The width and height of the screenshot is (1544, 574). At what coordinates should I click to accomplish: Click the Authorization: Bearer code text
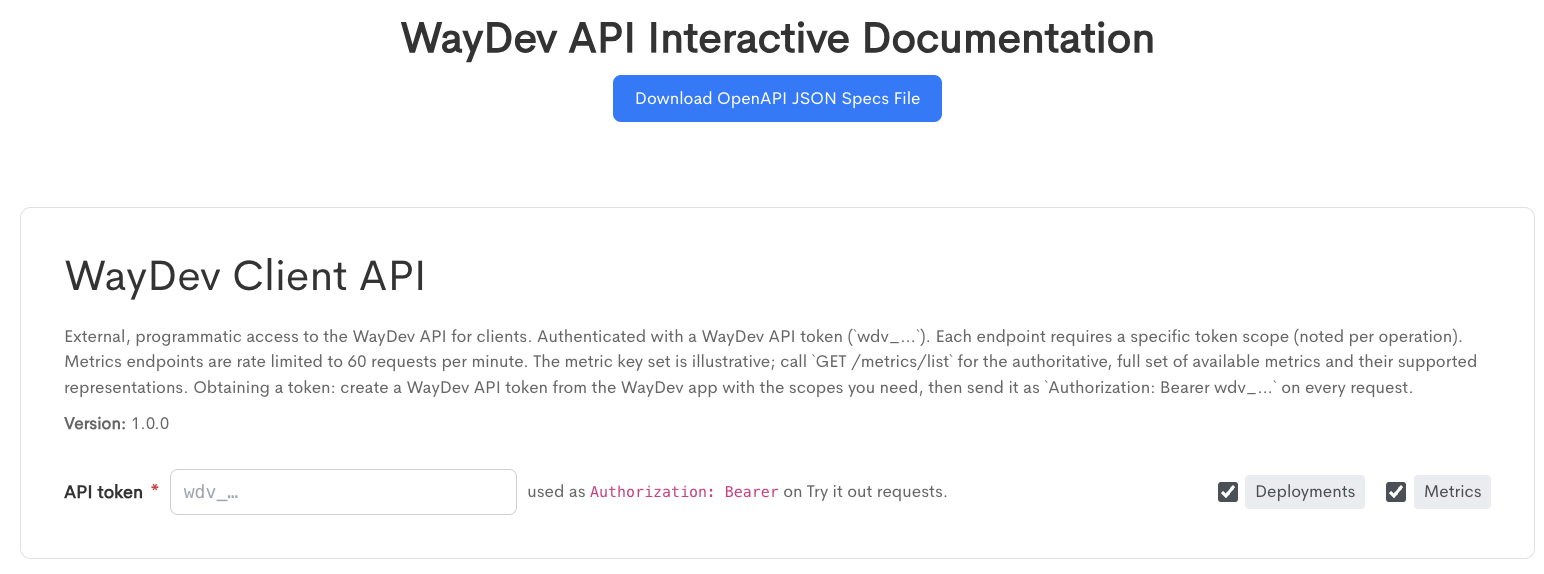pyautogui.click(x=684, y=492)
